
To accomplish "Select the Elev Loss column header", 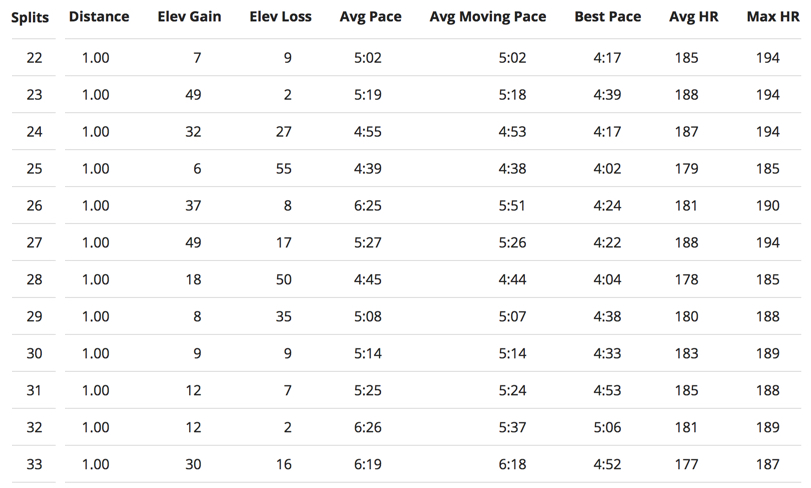I will [280, 17].
